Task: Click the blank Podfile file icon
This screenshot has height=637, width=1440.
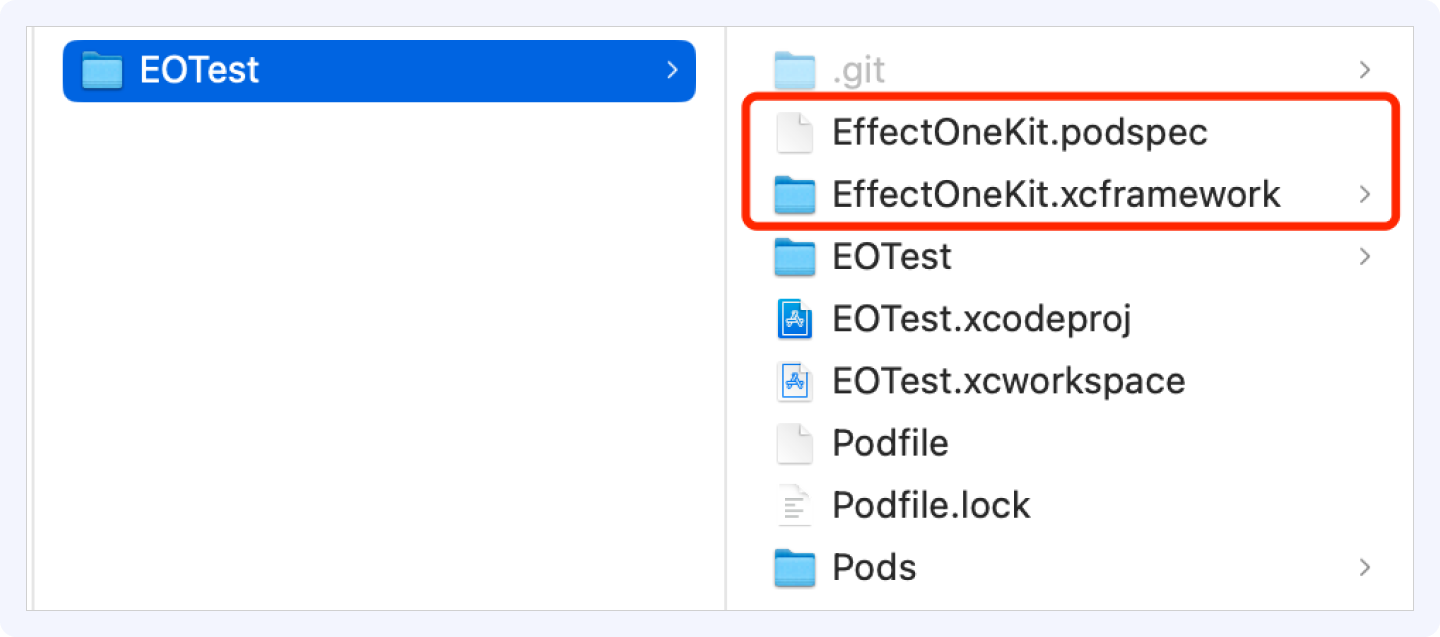Action: point(795,443)
